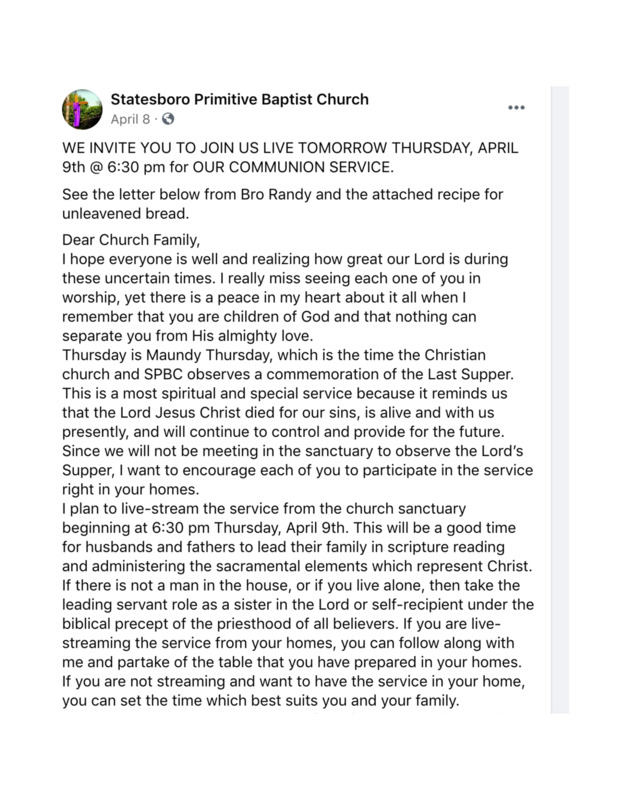Viewport: 618px width, 800px height.
Task: Click 'Thursday is Maundy Thursday' sentence start
Action: click(x=167, y=355)
